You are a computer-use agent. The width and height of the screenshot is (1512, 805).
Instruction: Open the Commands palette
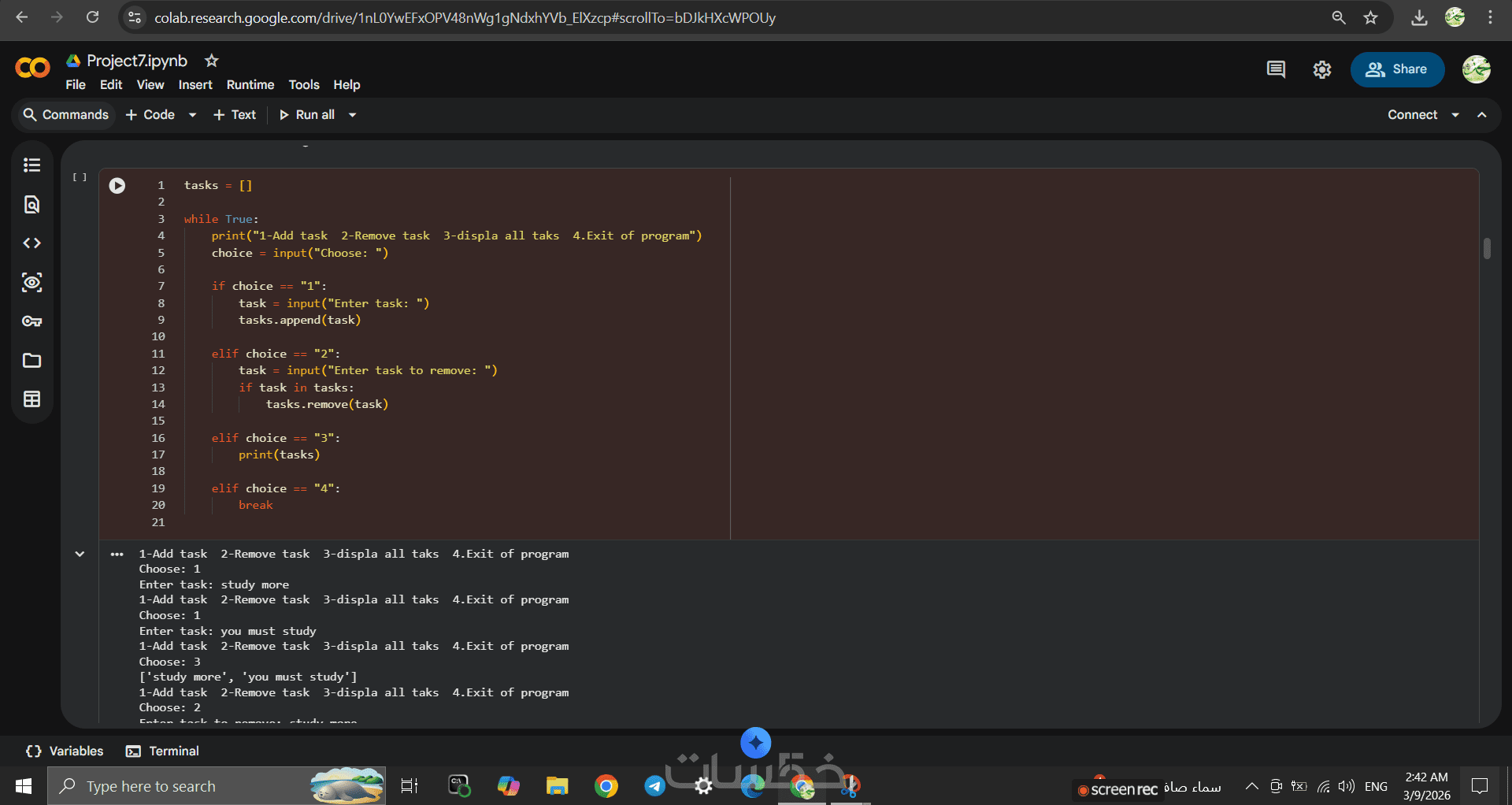click(x=66, y=115)
